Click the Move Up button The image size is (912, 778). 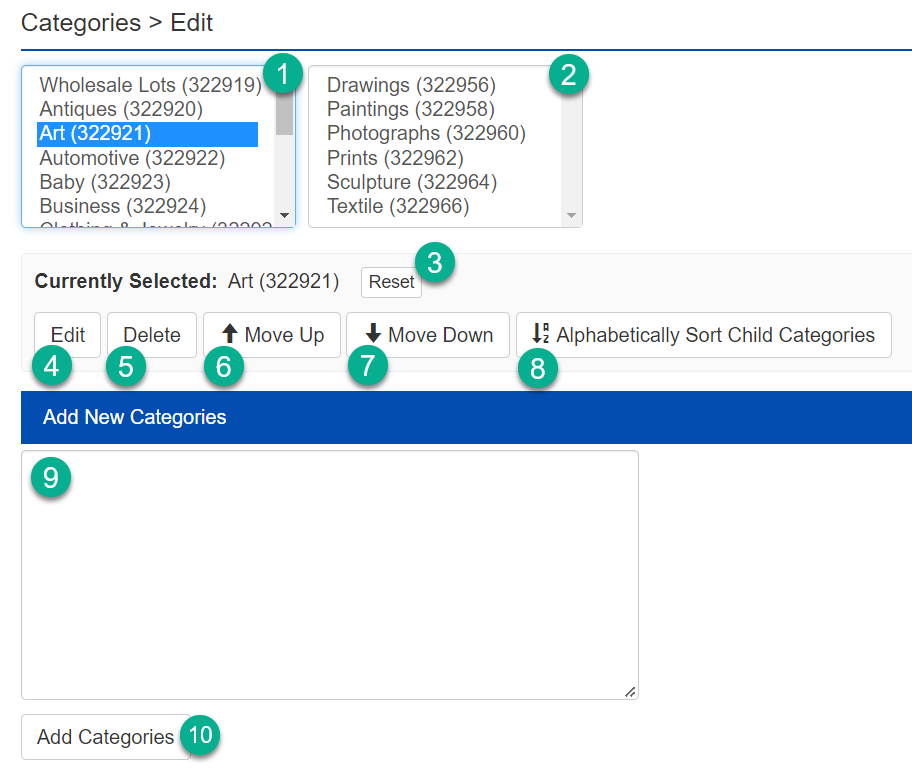(x=271, y=335)
